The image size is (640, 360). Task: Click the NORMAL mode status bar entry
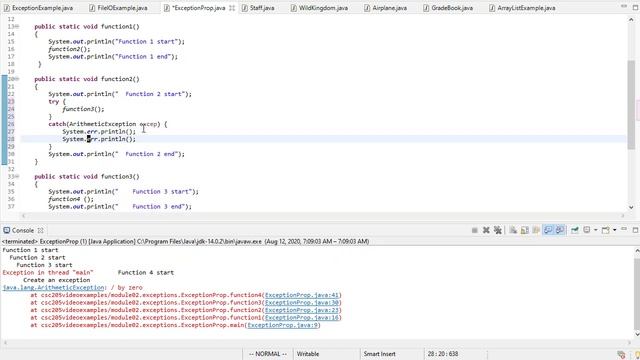(268, 354)
